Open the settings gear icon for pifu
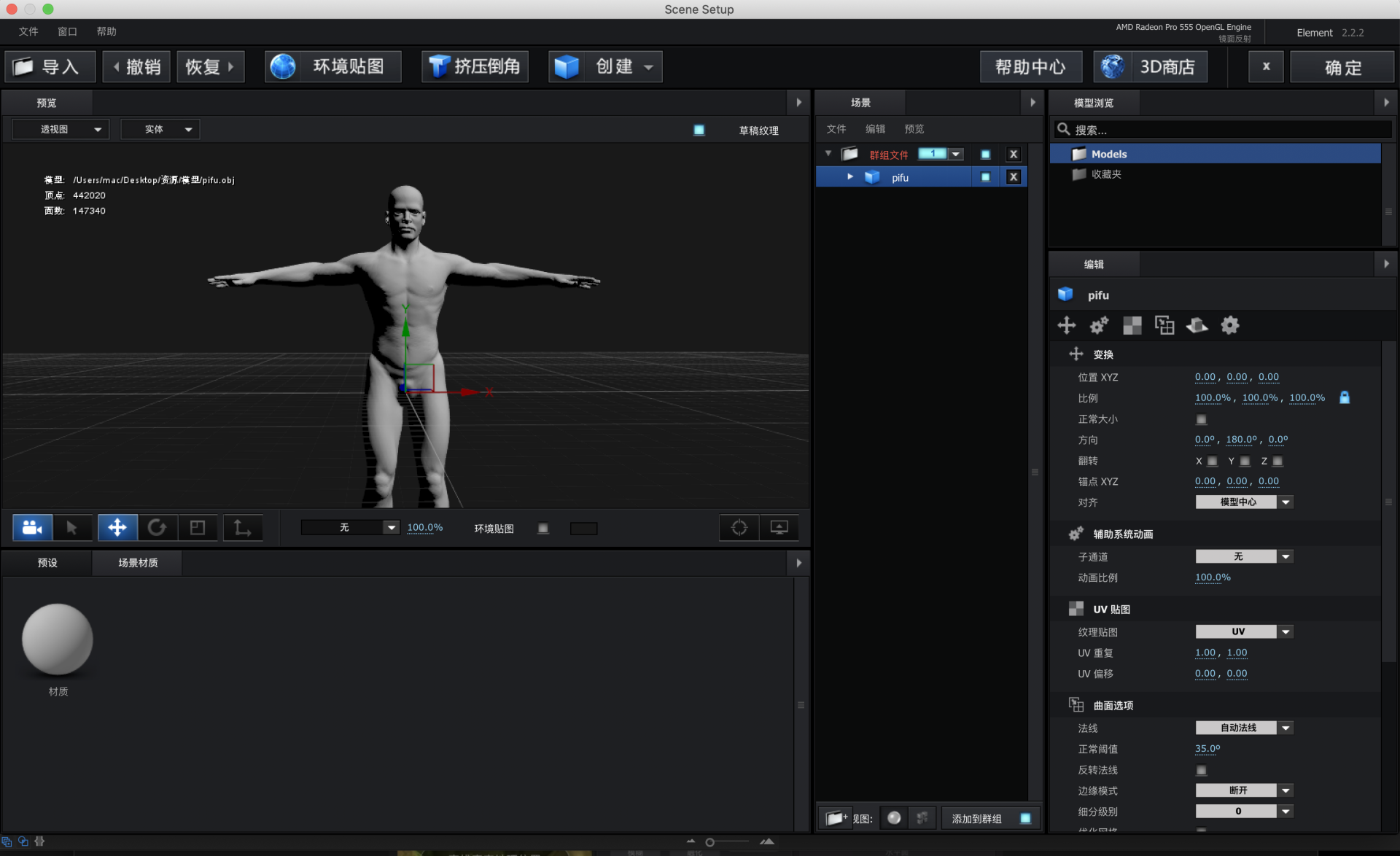 pos(1230,325)
